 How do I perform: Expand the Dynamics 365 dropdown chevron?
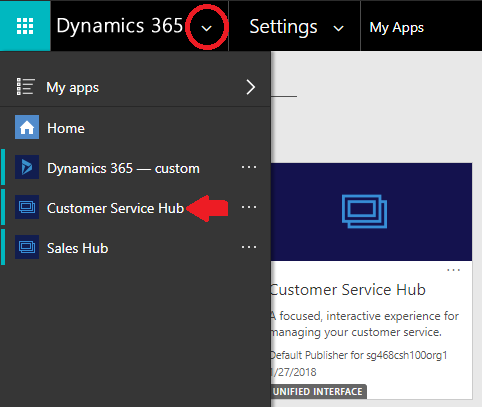[207, 28]
